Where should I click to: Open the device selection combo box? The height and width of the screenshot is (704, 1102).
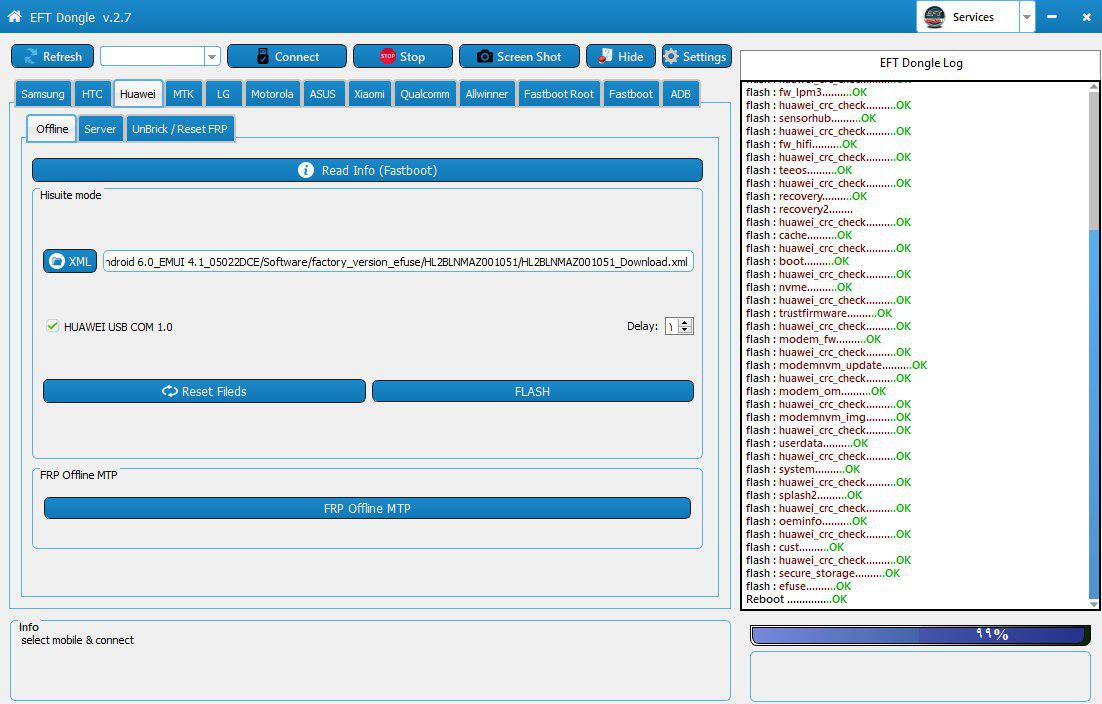coord(160,56)
